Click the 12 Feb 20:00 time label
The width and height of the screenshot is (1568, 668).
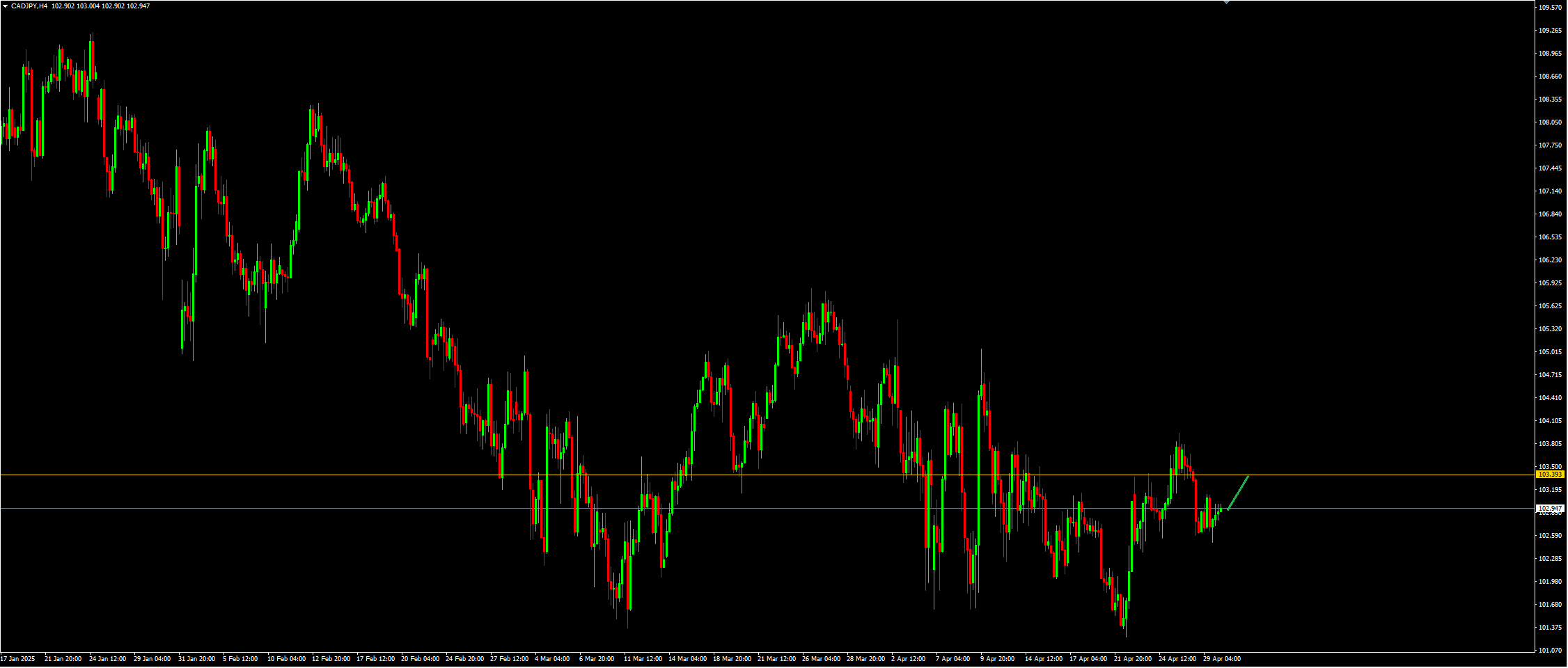click(x=331, y=659)
